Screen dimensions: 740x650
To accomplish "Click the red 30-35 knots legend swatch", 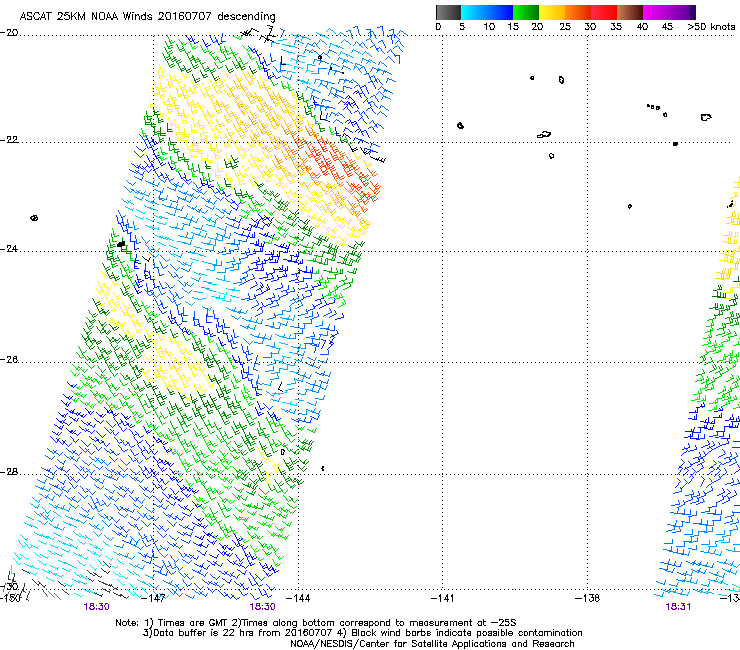I will 604,12.
